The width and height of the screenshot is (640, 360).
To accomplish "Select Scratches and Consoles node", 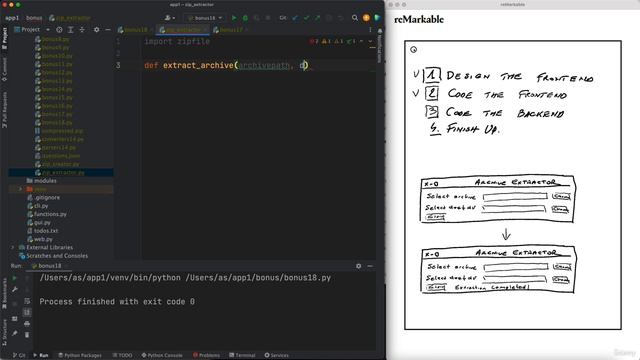I will pos(53,256).
